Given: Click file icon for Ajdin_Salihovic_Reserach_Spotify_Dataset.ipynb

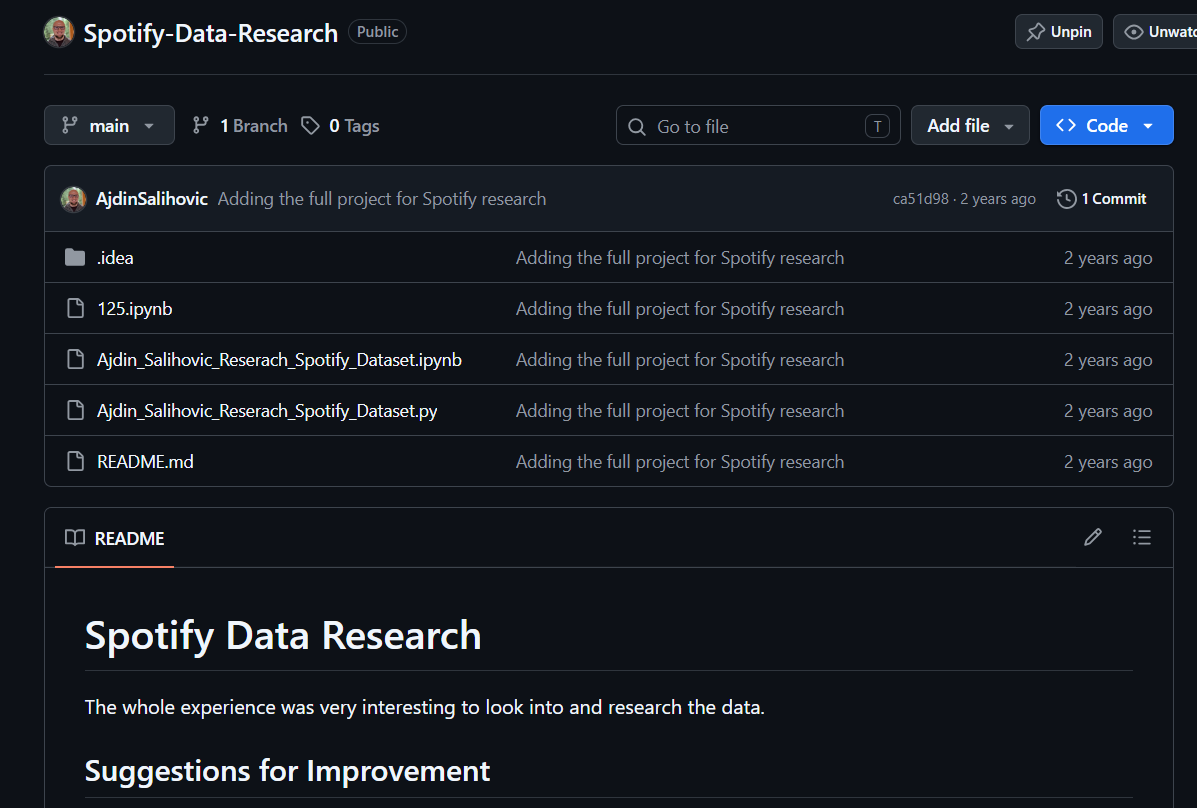Looking at the screenshot, I should tap(75, 360).
